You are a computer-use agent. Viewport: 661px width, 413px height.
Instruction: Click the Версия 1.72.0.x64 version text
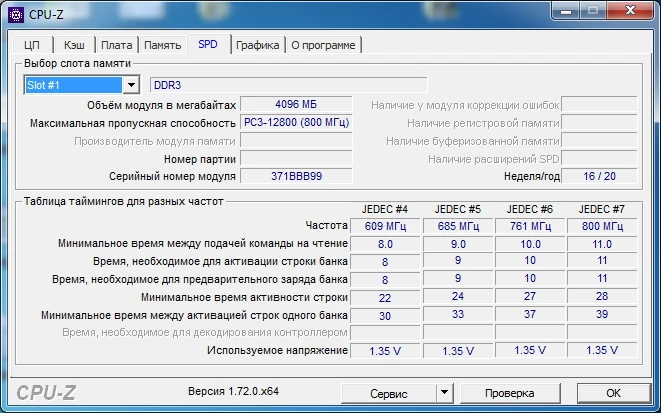[x=233, y=391]
